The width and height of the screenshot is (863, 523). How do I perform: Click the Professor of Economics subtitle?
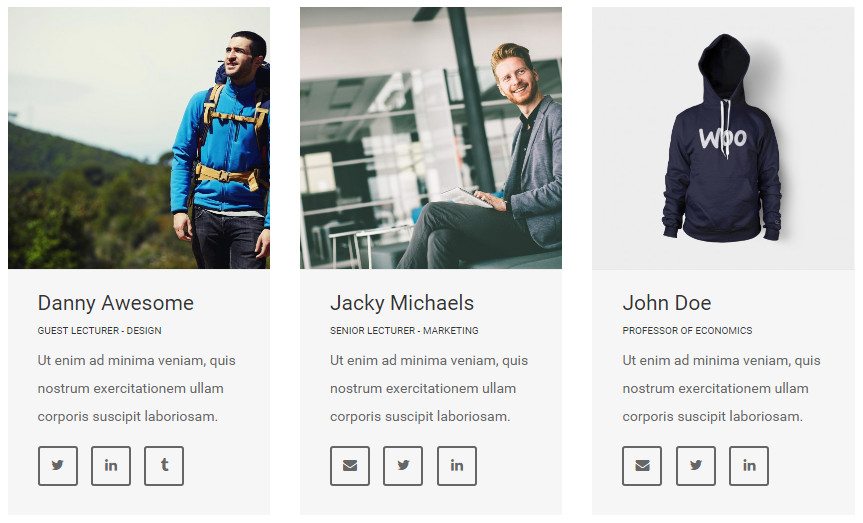click(x=687, y=331)
